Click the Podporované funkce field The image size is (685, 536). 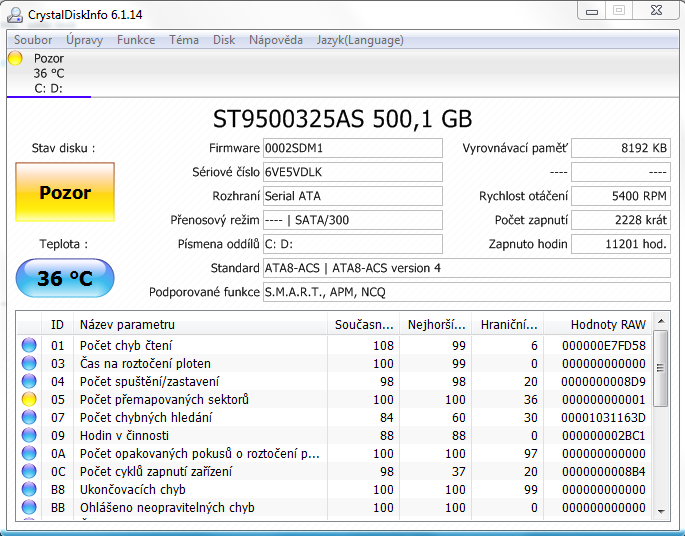[x=467, y=292]
